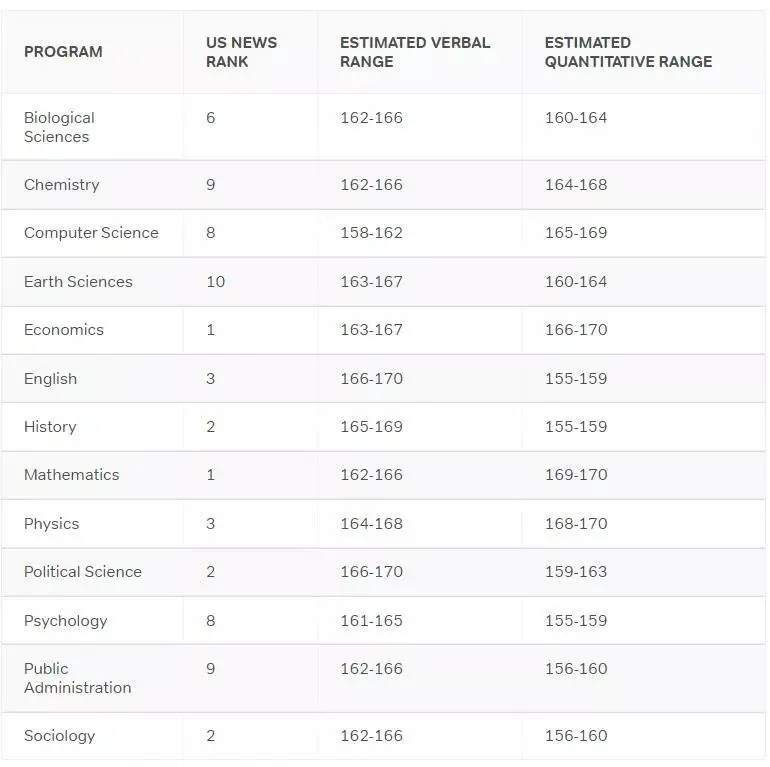
Task: Select the Earth Sciences rank value 10
Action: 215,281
